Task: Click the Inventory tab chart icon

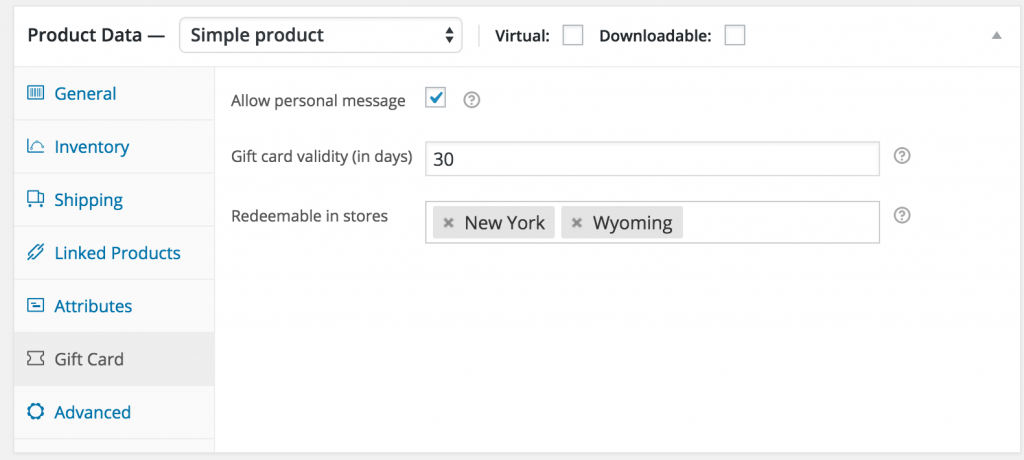Action: [36, 147]
